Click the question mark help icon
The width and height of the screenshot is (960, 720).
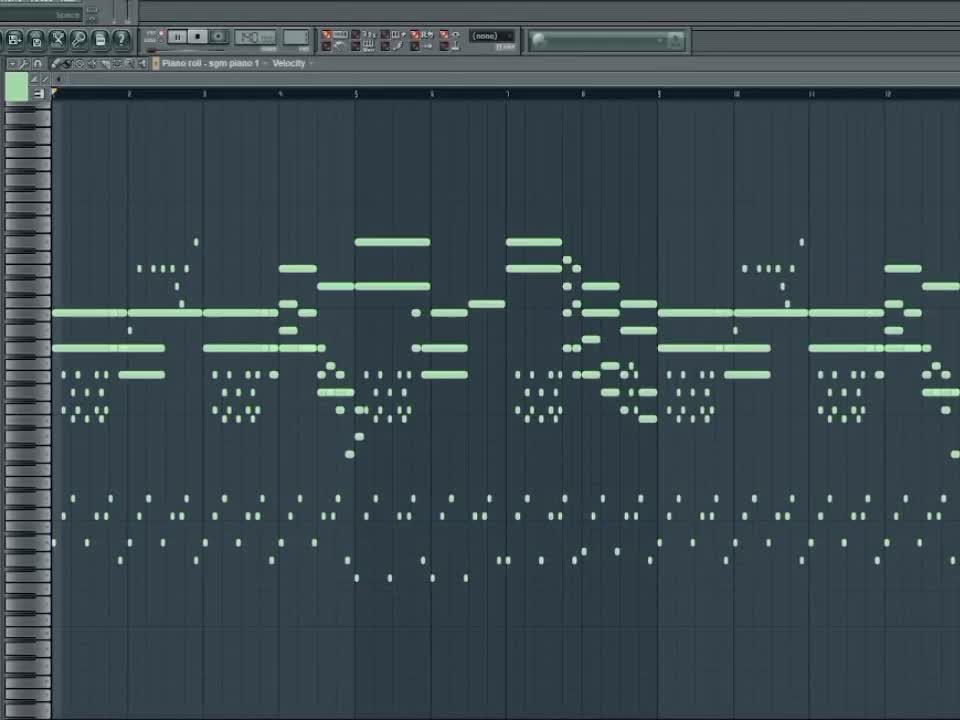[x=122, y=40]
